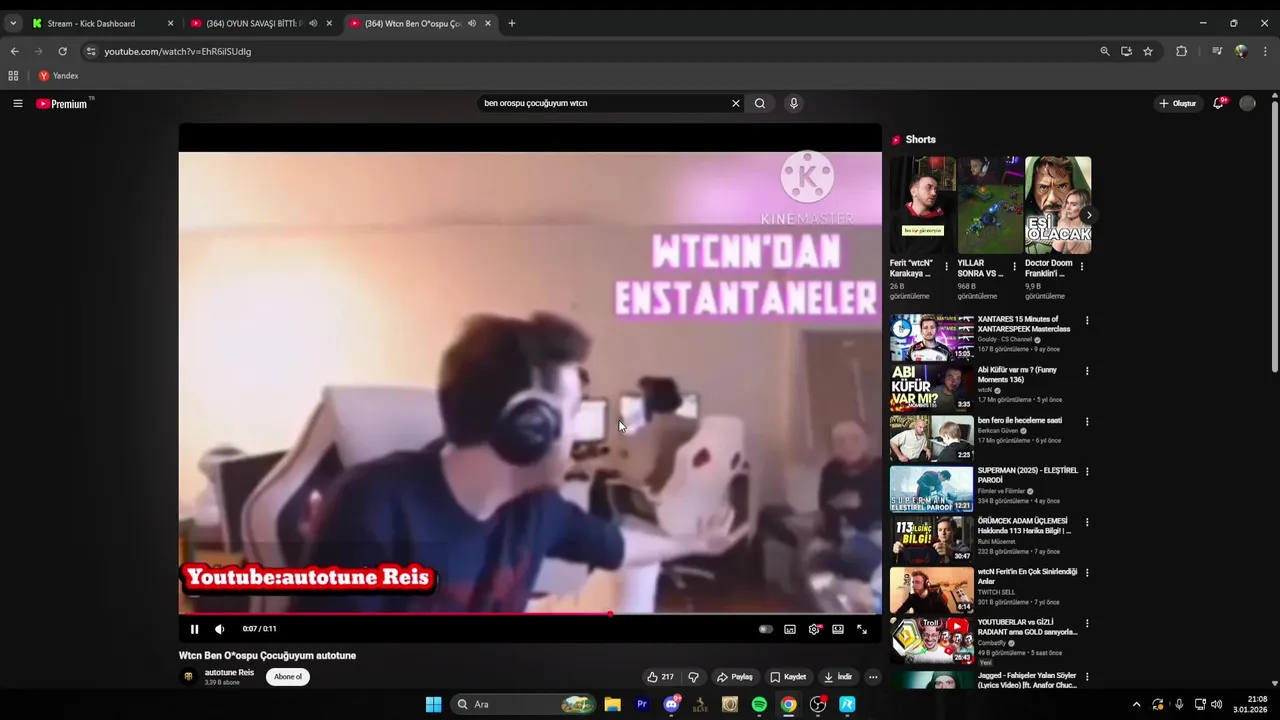
Task: Open Abi Küfür var mı video
Action: pyautogui.click(x=1017, y=375)
